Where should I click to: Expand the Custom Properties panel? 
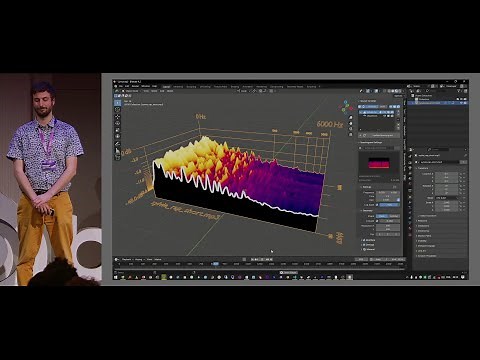[428, 256]
